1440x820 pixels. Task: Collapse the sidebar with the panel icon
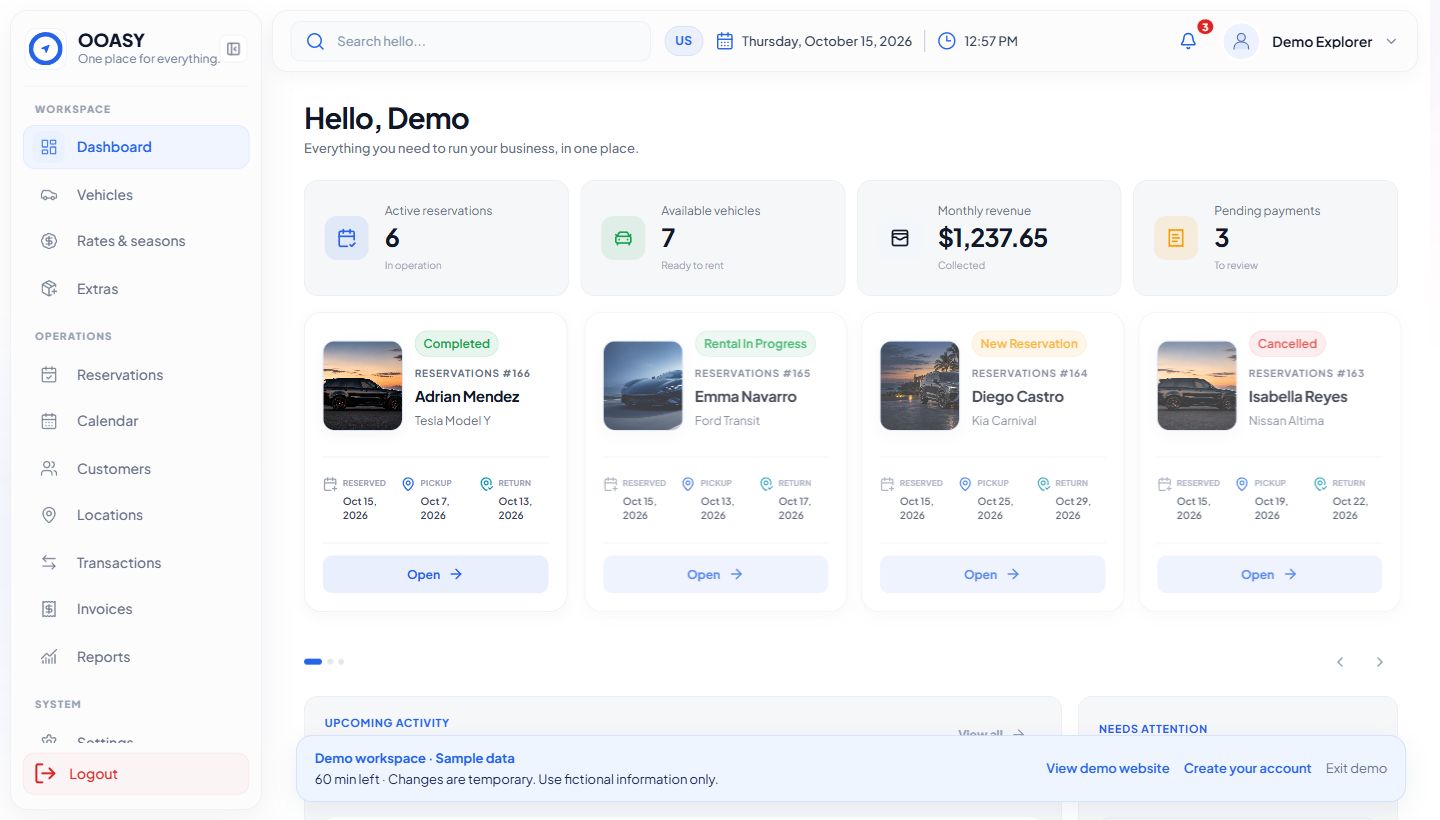[233, 49]
